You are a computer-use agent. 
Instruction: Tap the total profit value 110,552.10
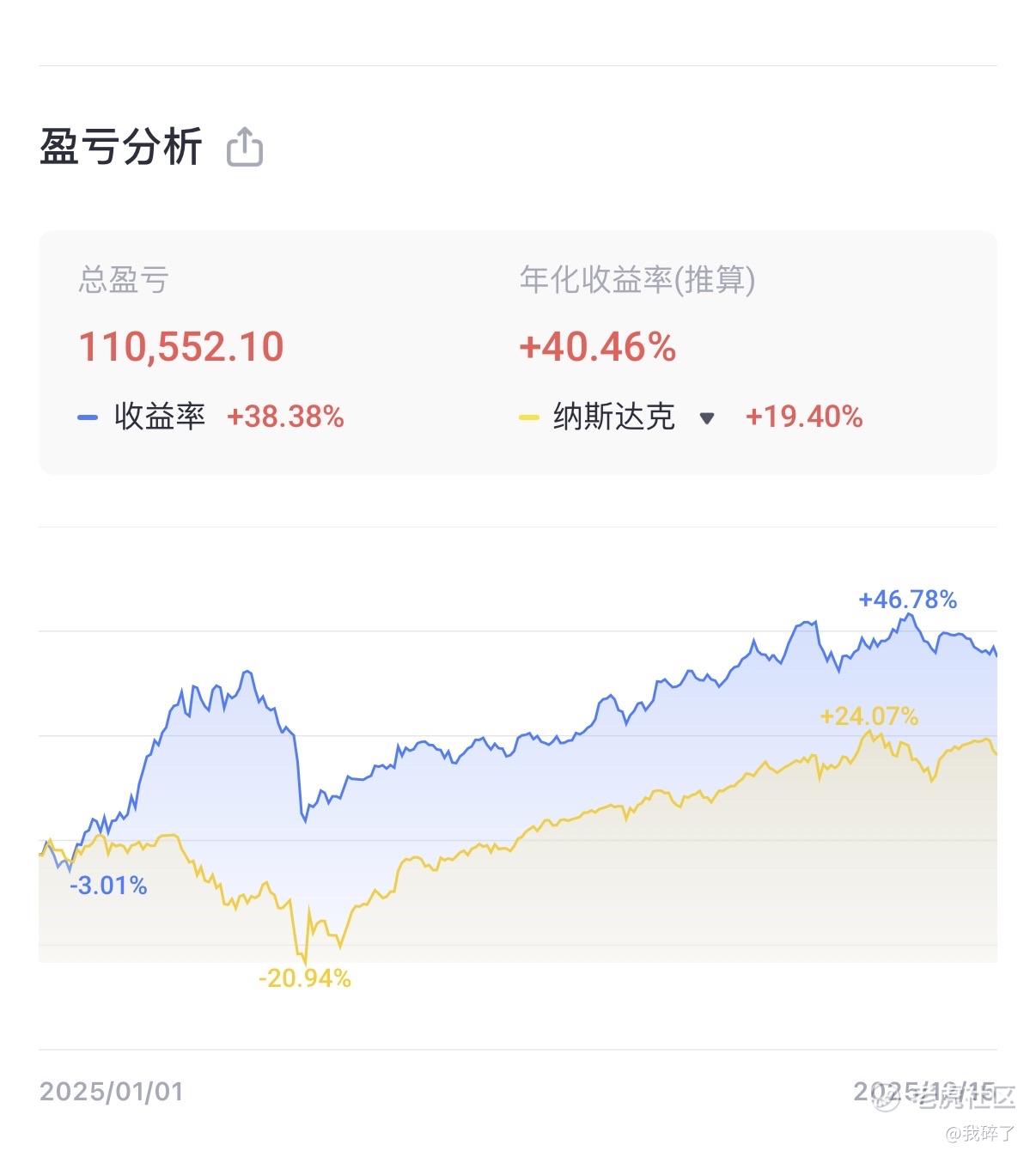click(x=181, y=347)
